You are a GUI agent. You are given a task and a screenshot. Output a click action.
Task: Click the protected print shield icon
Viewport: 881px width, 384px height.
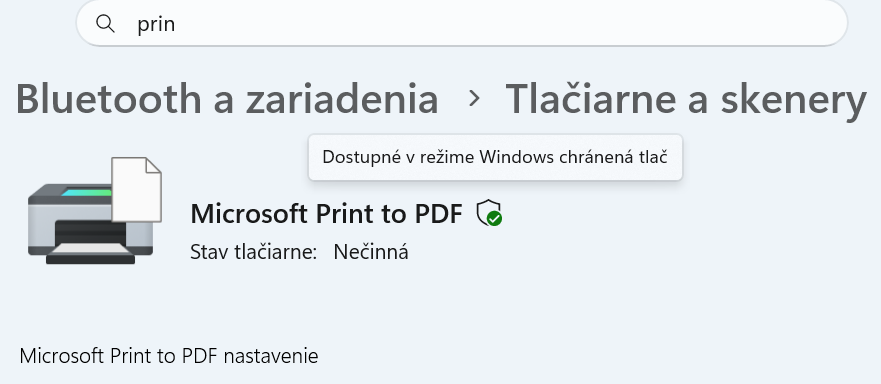(489, 213)
